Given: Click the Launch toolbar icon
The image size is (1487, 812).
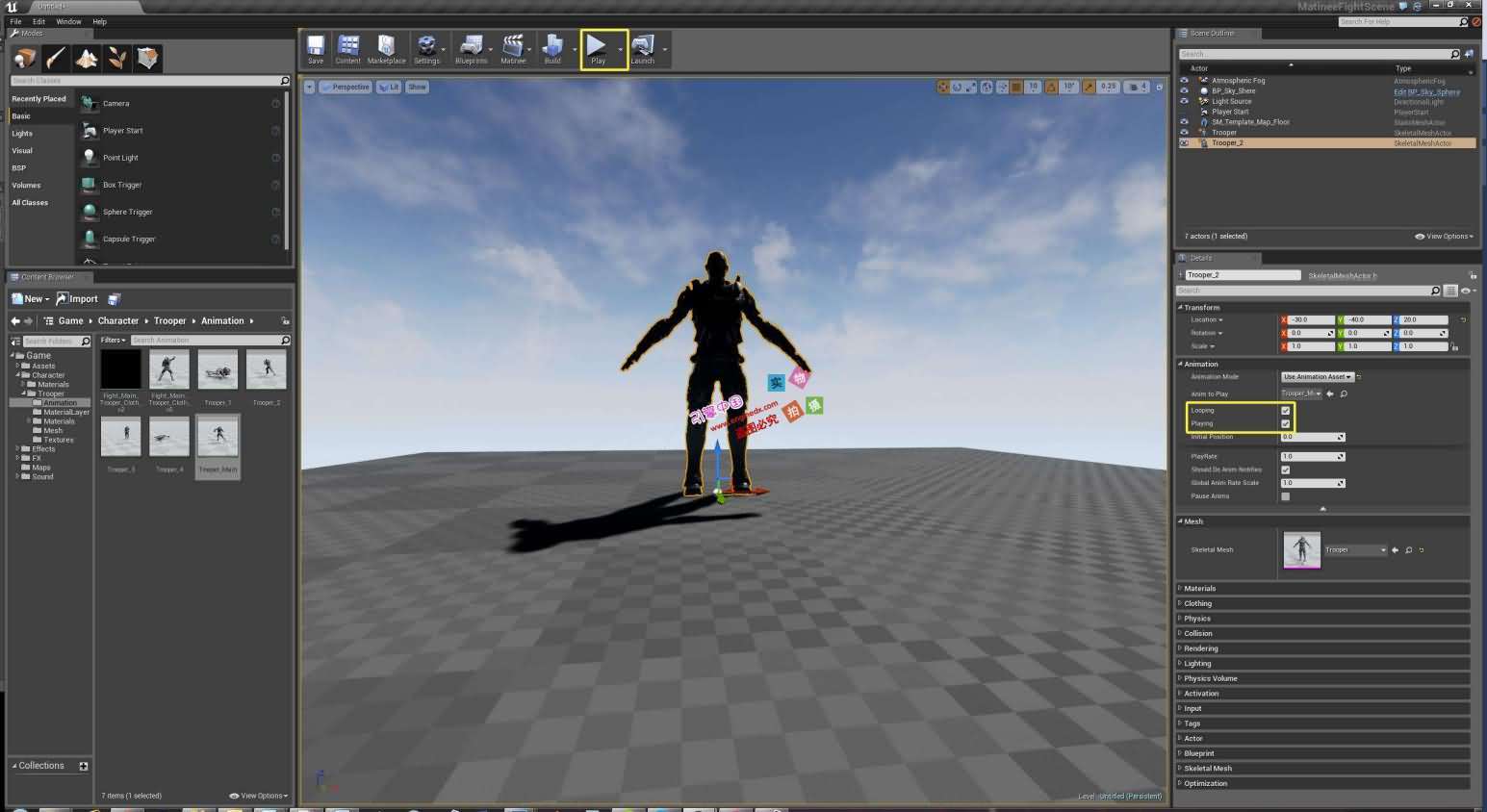Looking at the screenshot, I should [x=642, y=49].
